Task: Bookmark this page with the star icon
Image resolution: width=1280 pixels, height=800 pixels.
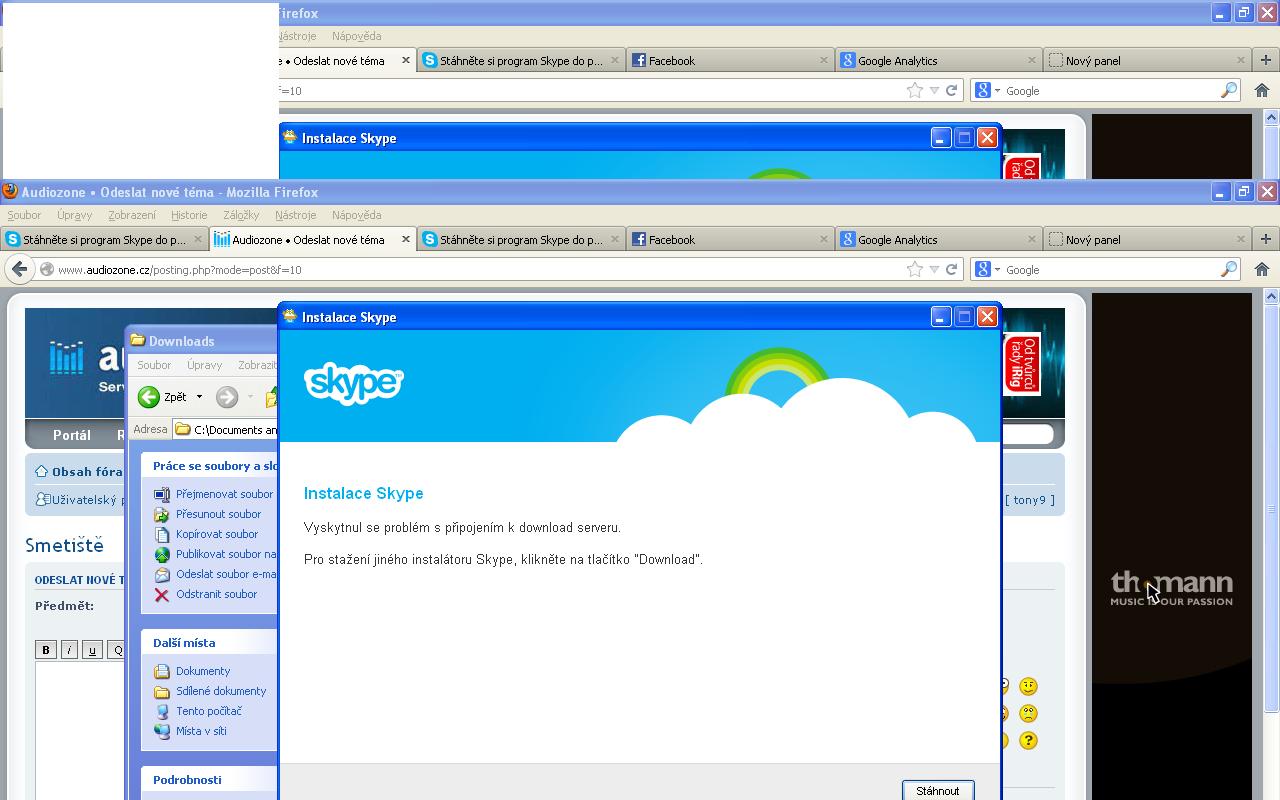Action: [913, 269]
